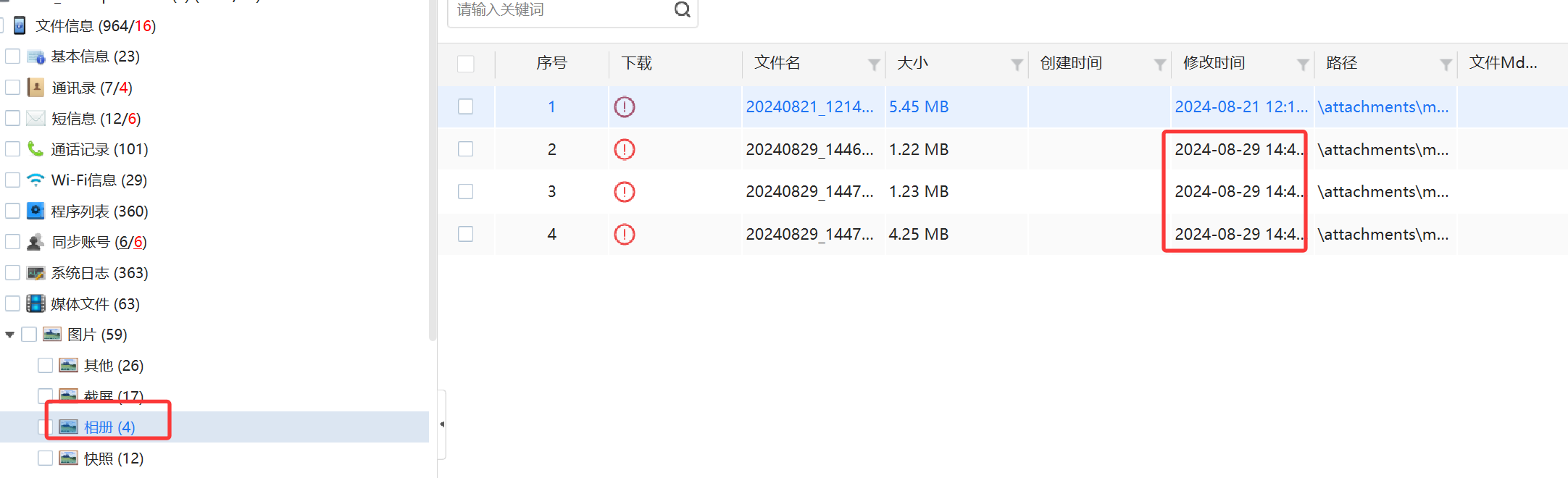Click the download warning icon in row 3
The height and width of the screenshot is (478, 1568).
tap(624, 192)
